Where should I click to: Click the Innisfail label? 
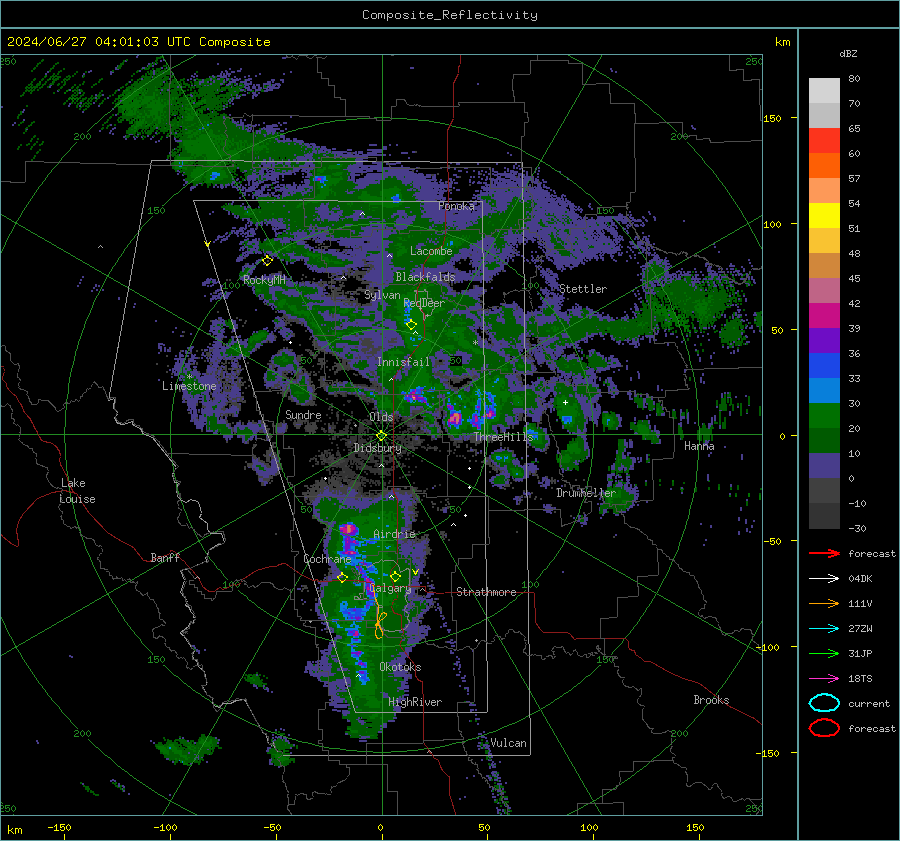tap(404, 362)
